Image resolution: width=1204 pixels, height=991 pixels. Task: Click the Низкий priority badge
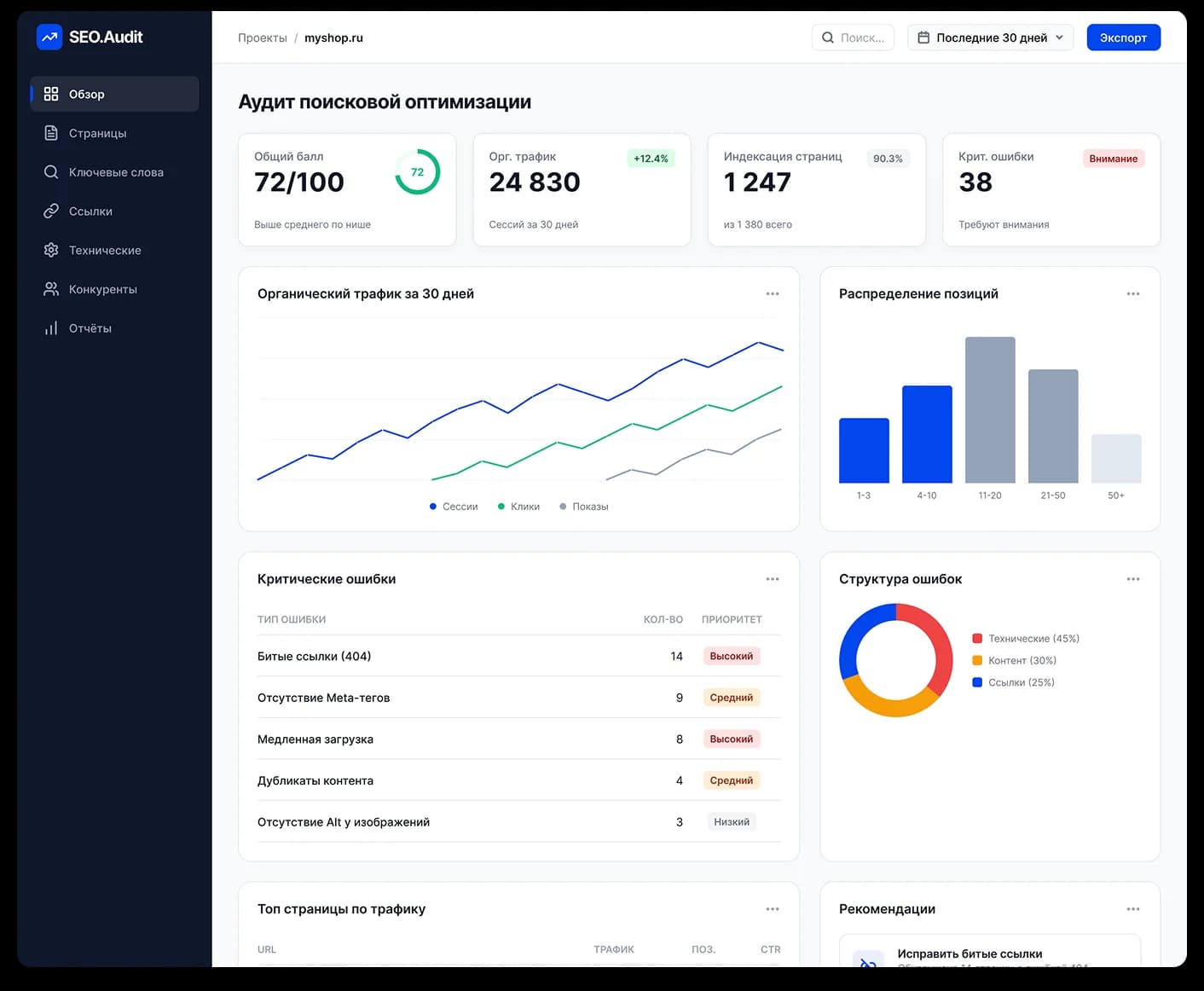(732, 822)
